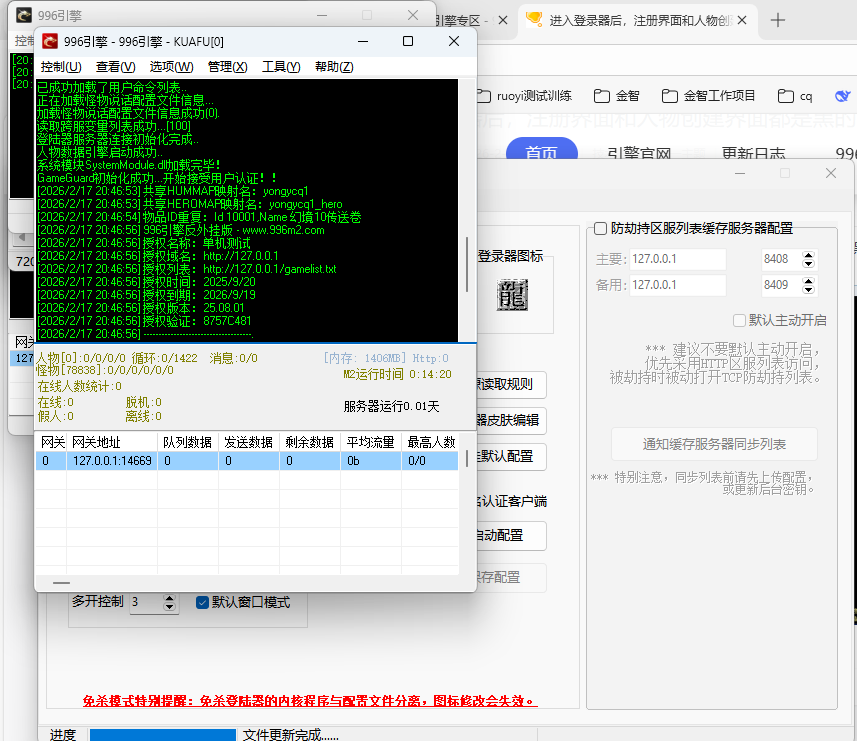Click the 996引擎 KUAFU window title icon

[50, 41]
